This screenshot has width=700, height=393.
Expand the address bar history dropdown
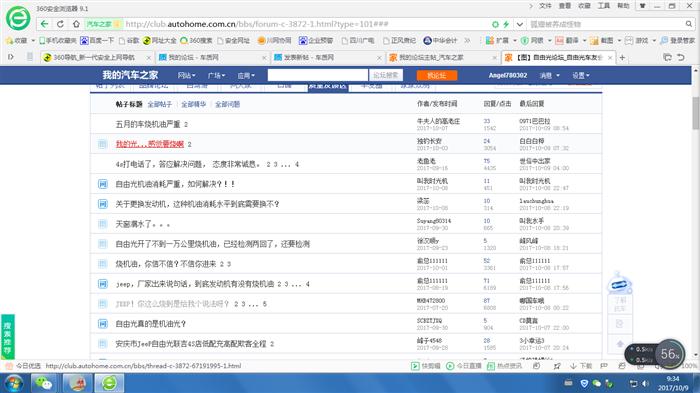520,24
